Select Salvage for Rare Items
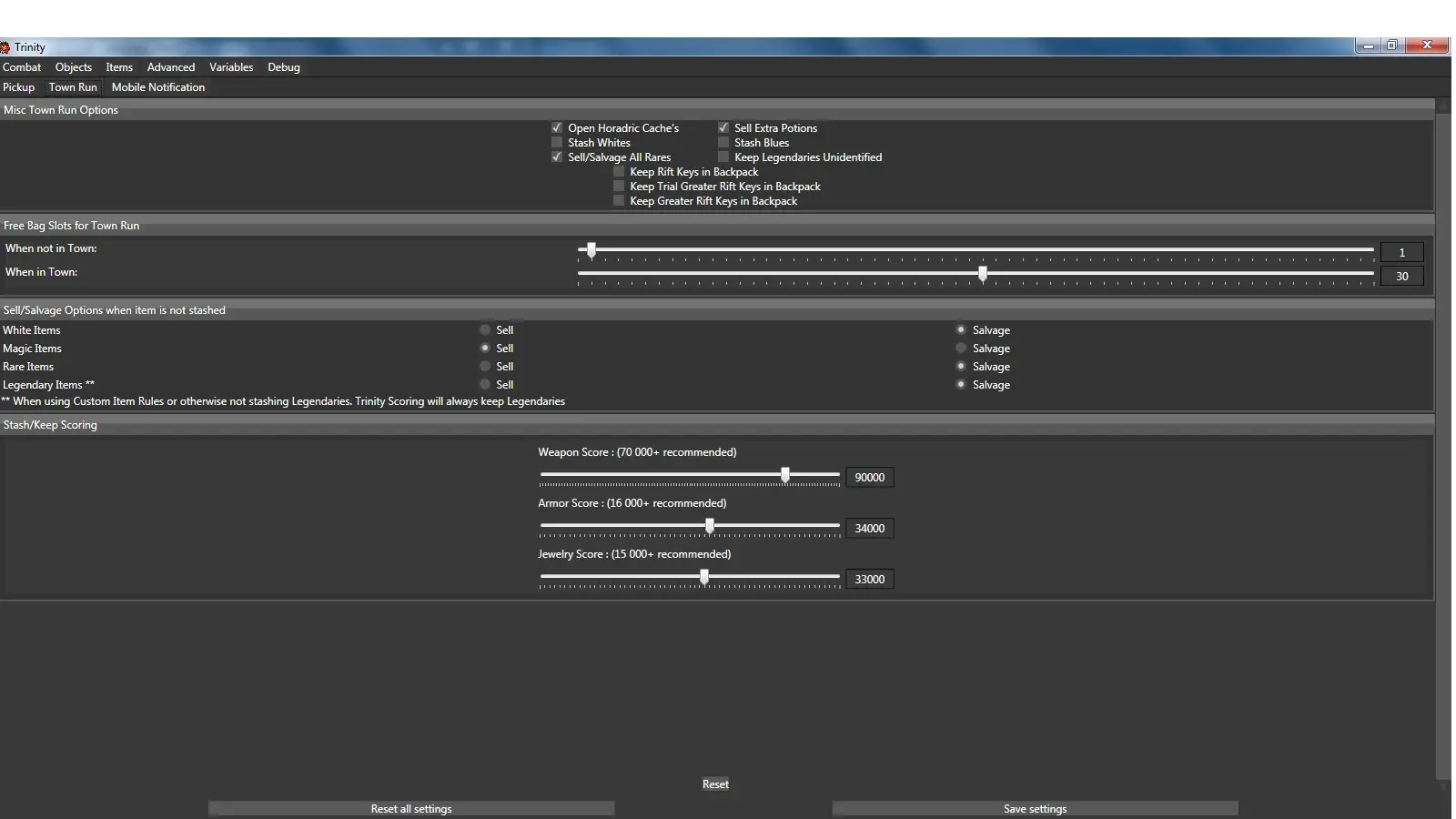 tap(961, 367)
